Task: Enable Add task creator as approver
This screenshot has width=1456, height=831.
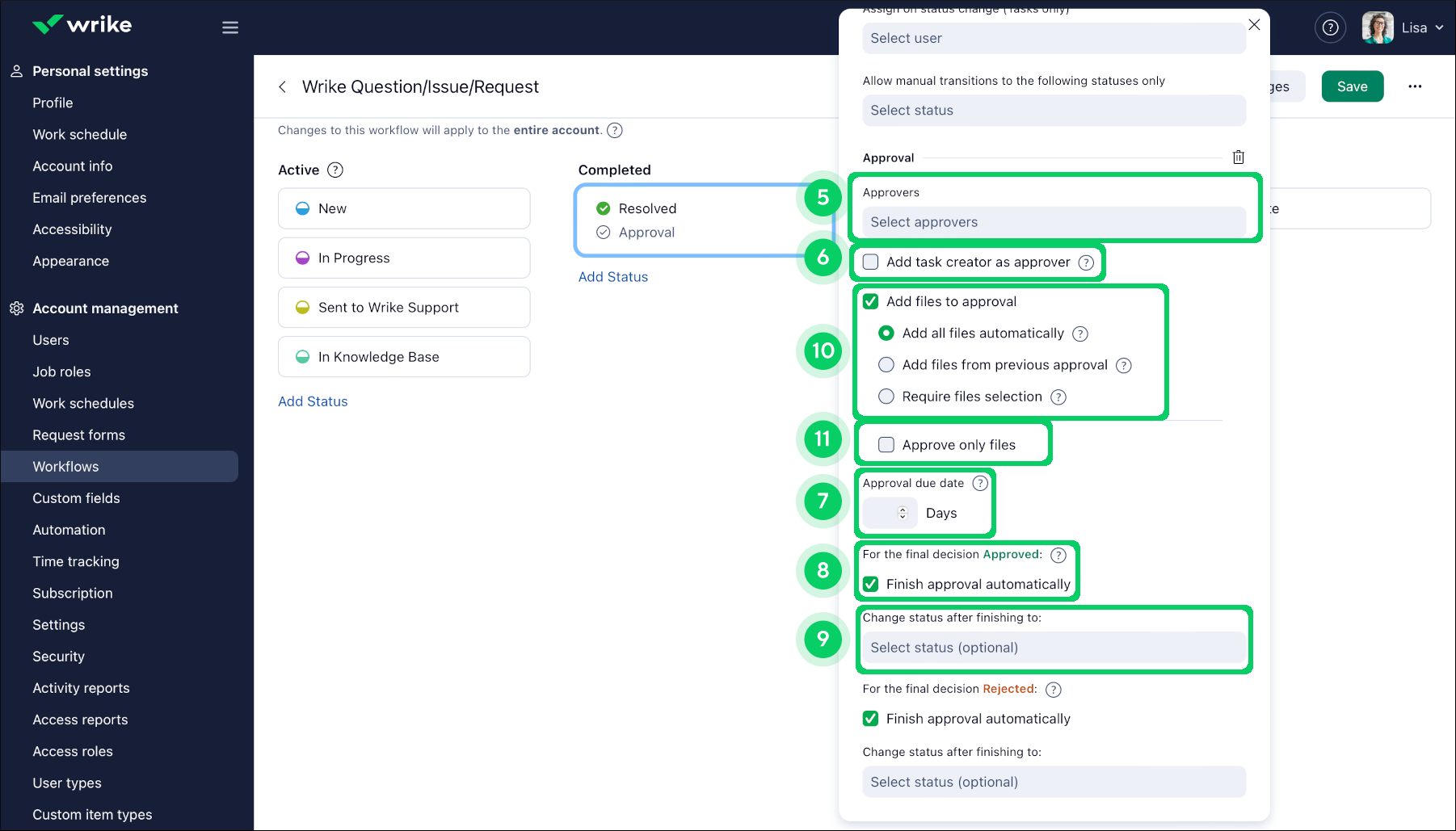Action: point(871,262)
